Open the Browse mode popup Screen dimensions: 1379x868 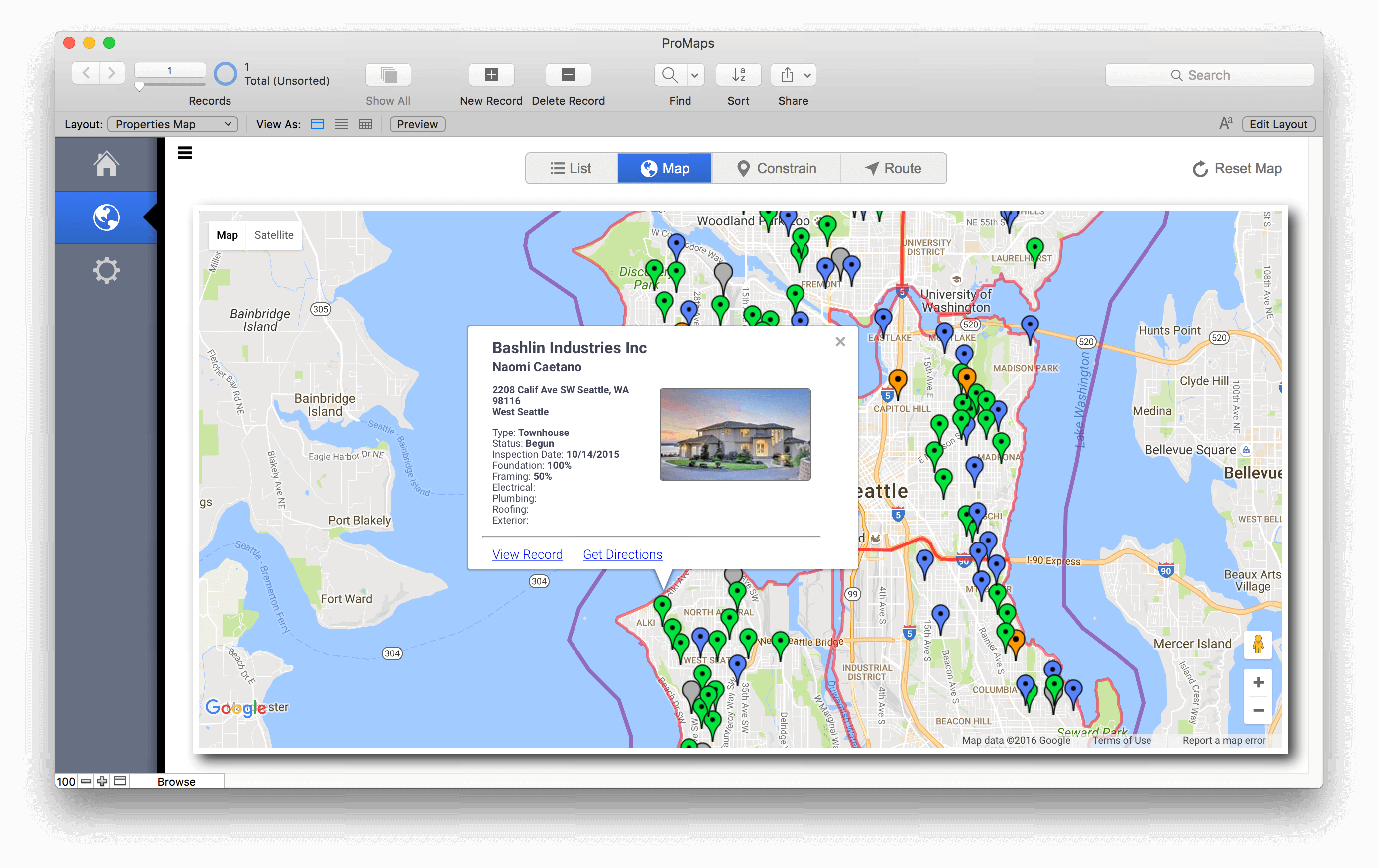[176, 781]
